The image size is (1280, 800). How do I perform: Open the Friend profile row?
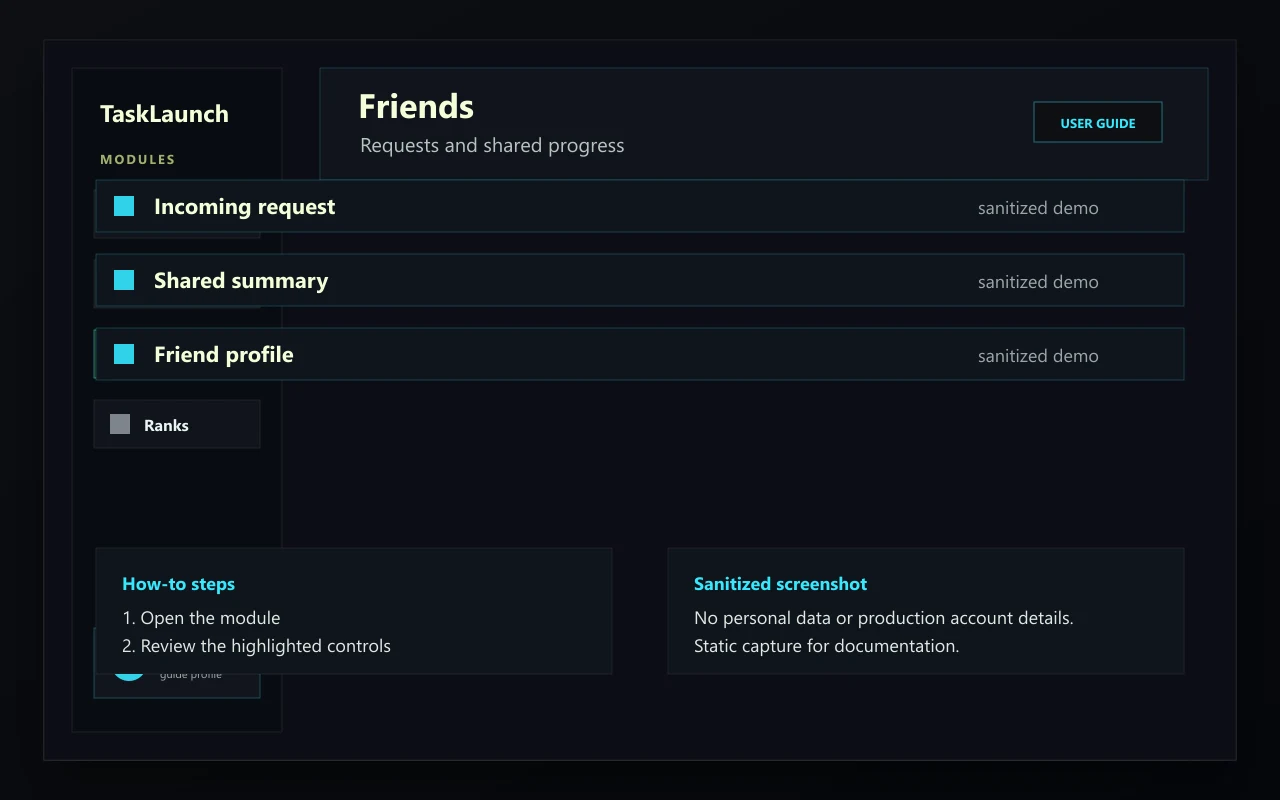tap(639, 354)
